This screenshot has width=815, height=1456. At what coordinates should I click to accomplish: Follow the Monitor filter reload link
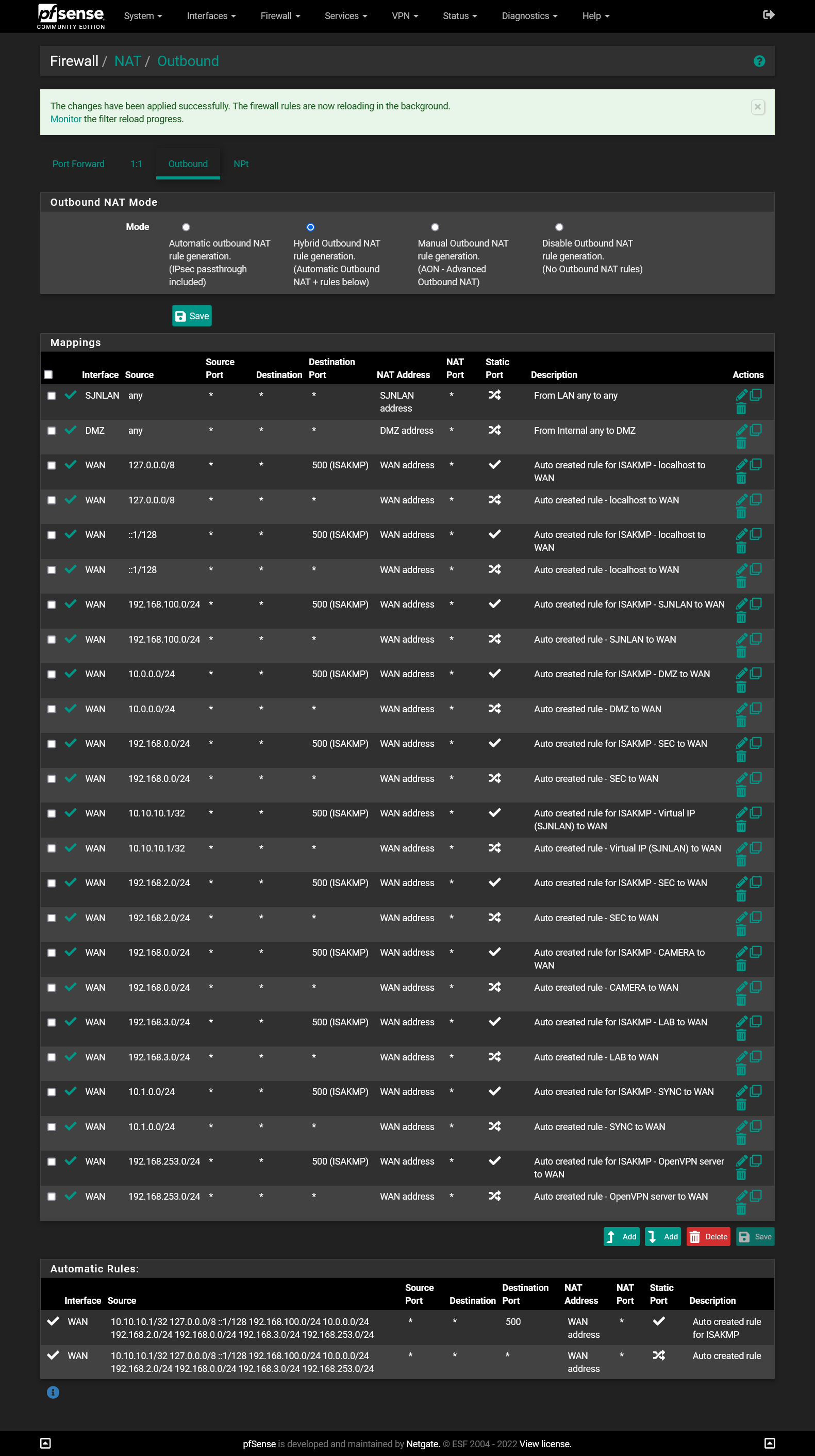click(66, 119)
